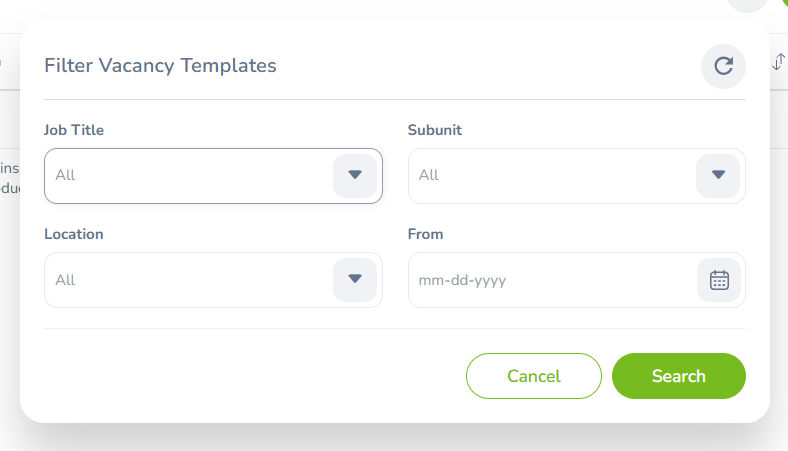The width and height of the screenshot is (788, 451).
Task: Click the 'Location' field label
Action: click(74, 234)
